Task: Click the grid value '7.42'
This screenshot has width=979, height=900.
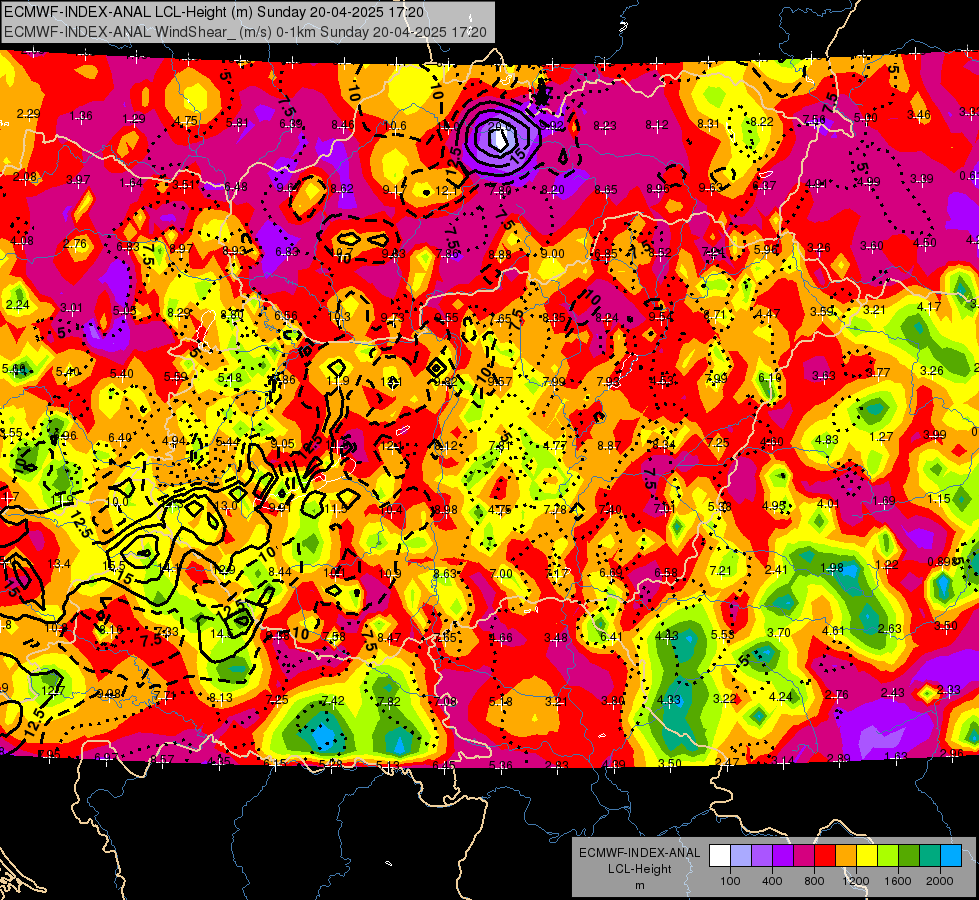Action: pyautogui.click(x=333, y=701)
